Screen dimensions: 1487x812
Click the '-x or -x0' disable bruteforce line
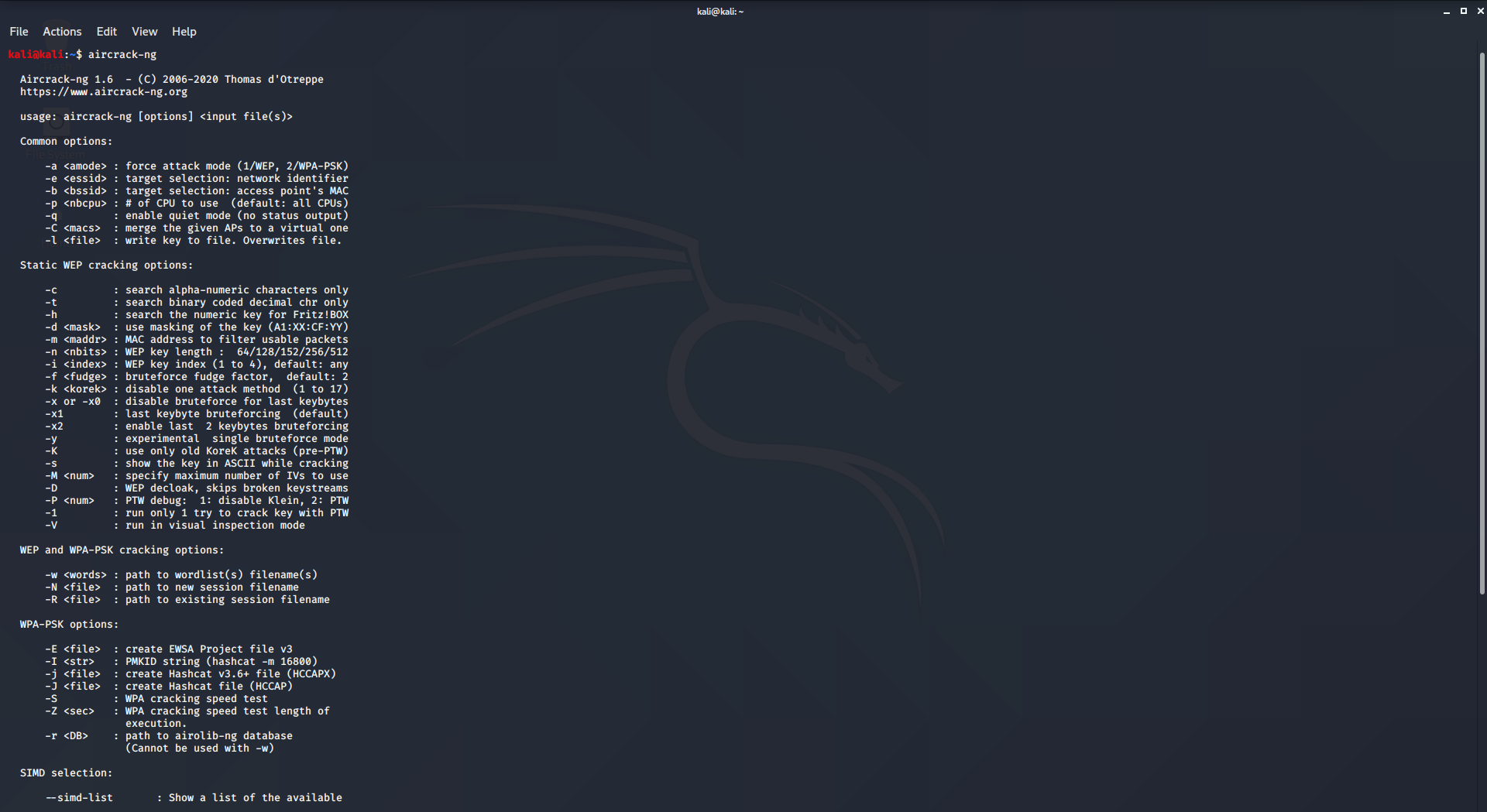tap(197, 402)
